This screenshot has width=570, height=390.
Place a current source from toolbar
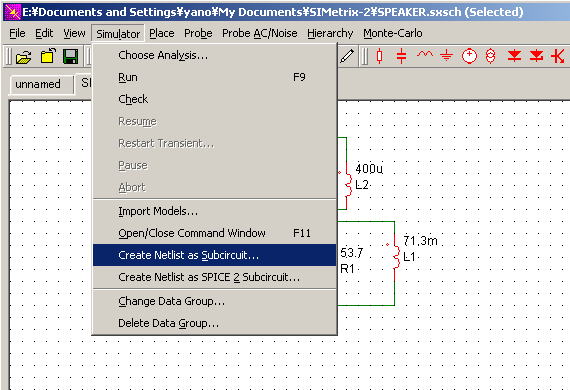(x=490, y=56)
